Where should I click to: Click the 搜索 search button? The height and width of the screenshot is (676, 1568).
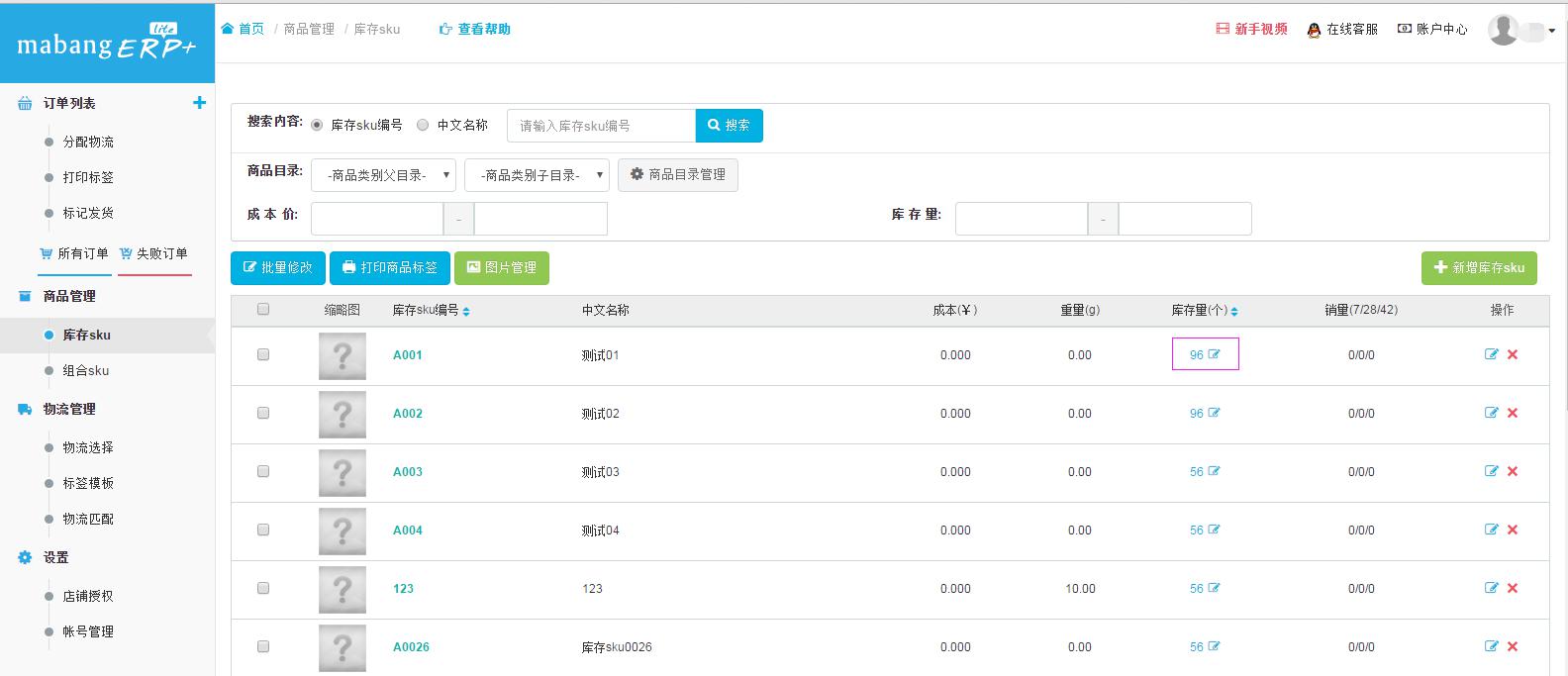[730, 126]
